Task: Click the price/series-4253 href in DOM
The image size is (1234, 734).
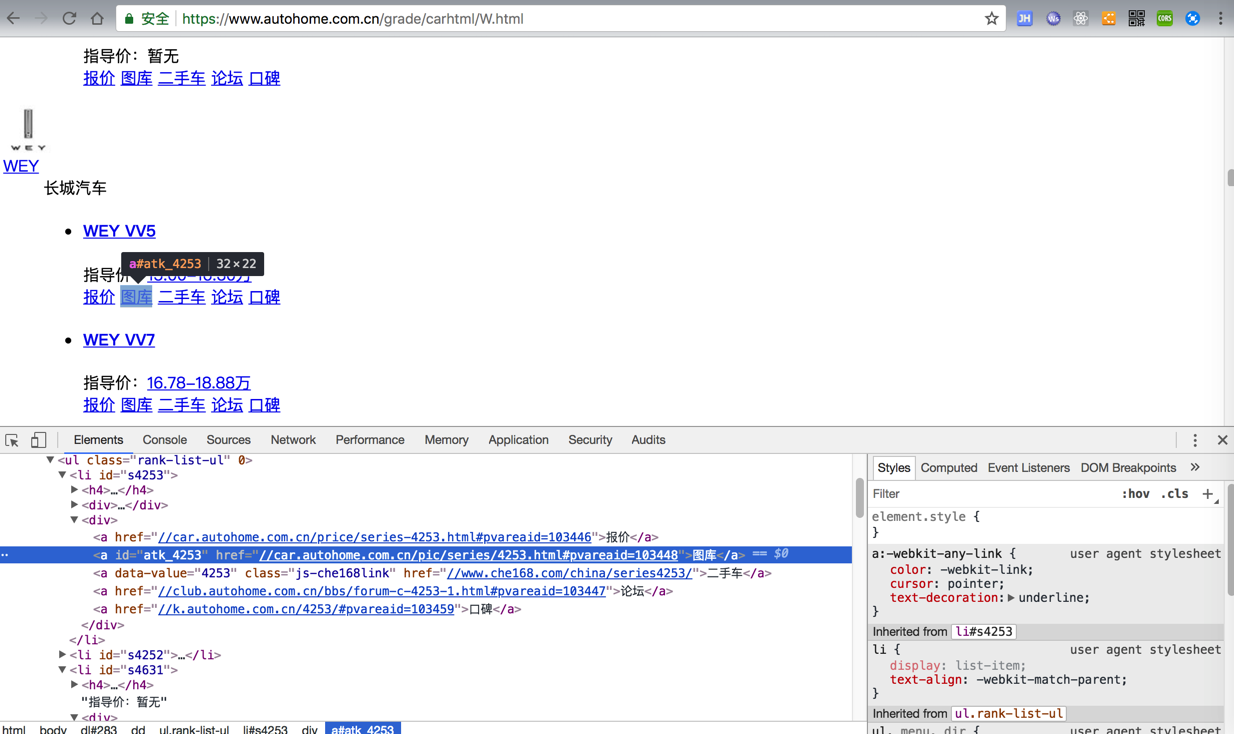Action: pos(375,537)
